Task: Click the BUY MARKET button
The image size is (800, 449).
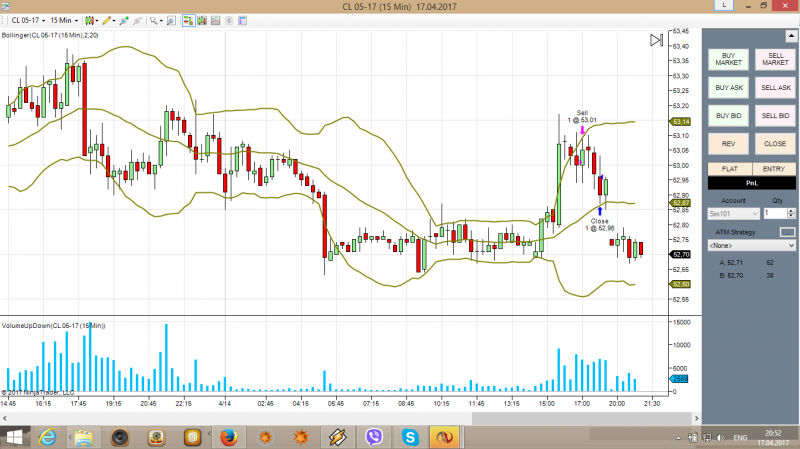Action: click(728, 59)
